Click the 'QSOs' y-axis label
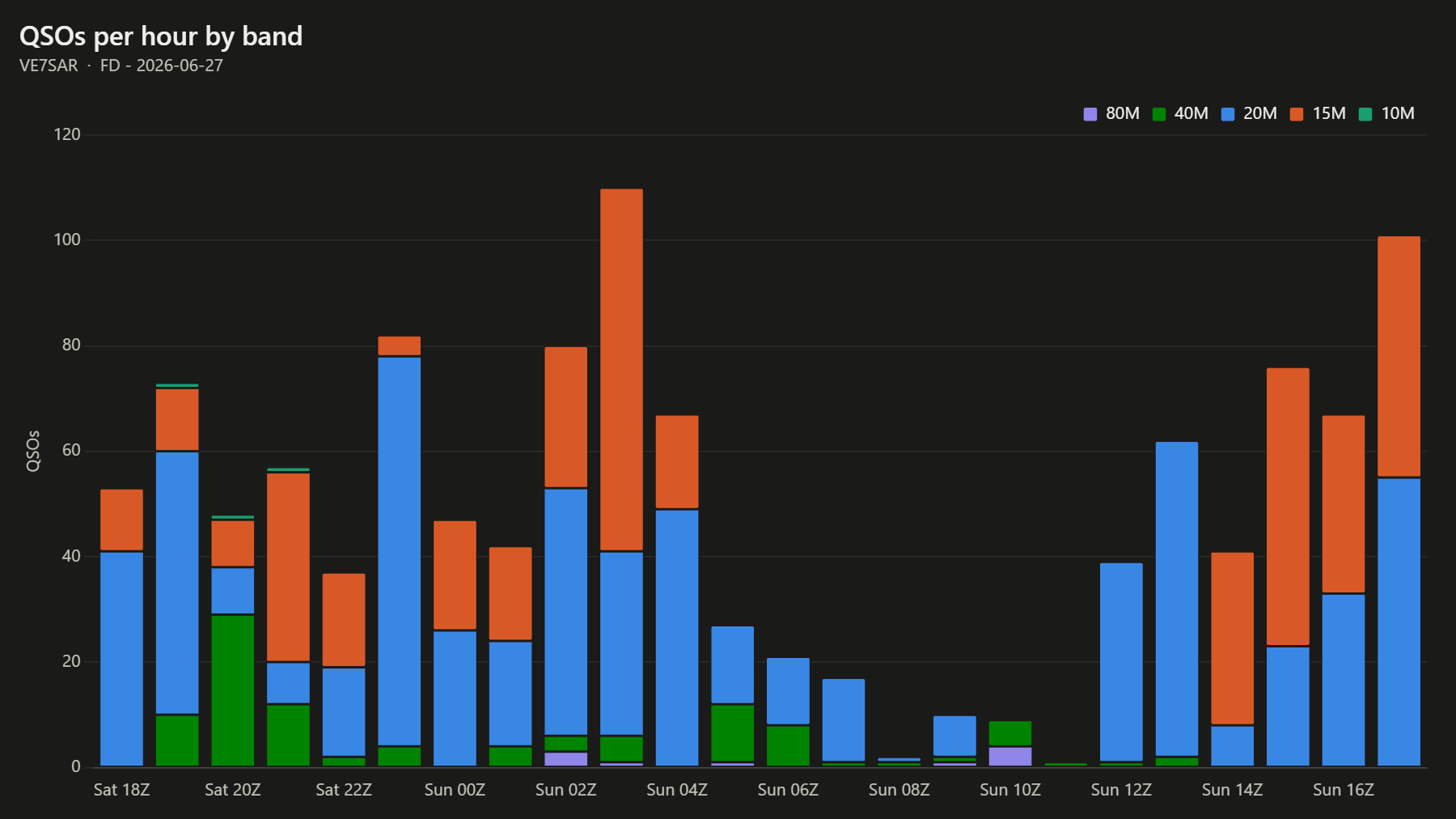The image size is (1456, 819). pos(33,451)
